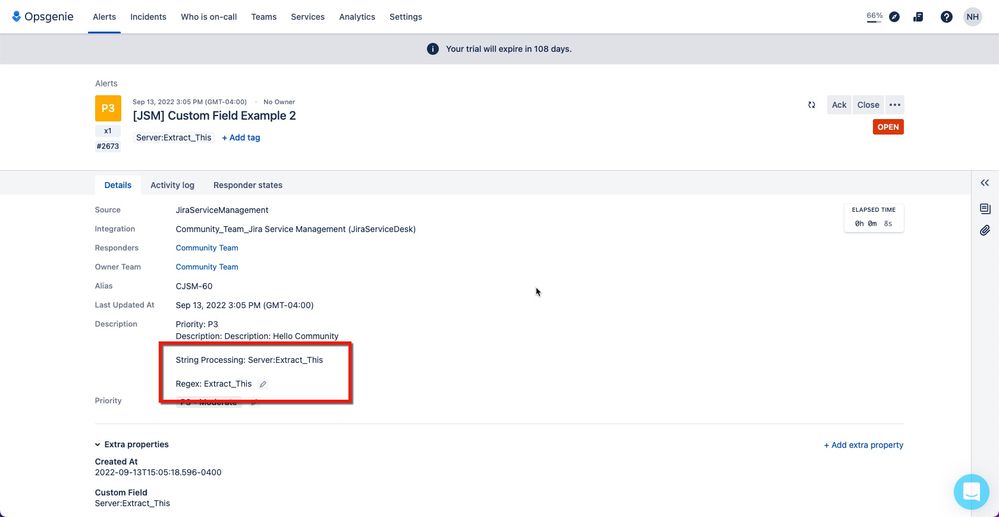999x517 pixels.
Task: Click the OPEN status label
Action: pos(888,127)
